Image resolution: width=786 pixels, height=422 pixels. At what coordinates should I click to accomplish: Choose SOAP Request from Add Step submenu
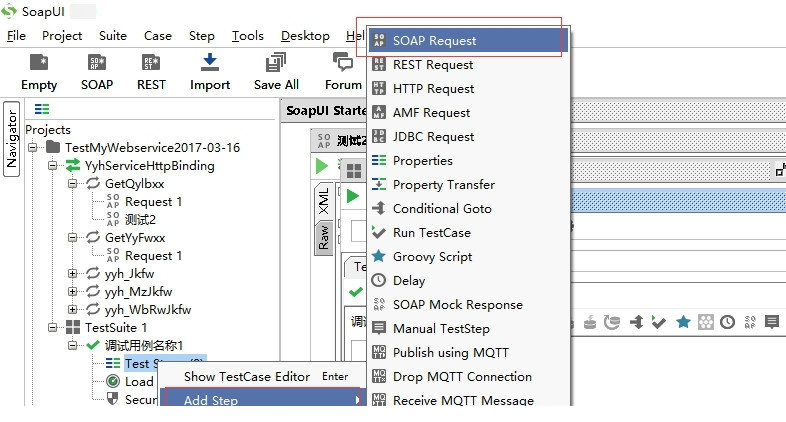468,41
